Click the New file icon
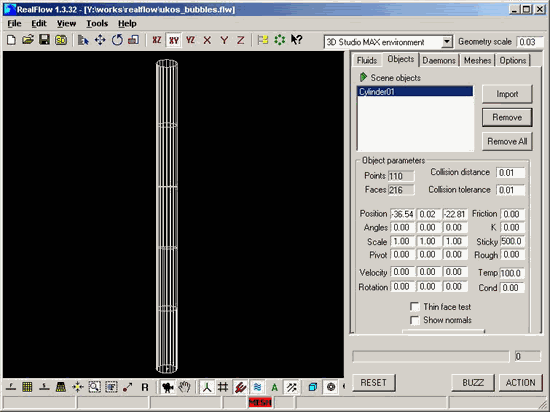The height and width of the screenshot is (412, 550). (12, 40)
